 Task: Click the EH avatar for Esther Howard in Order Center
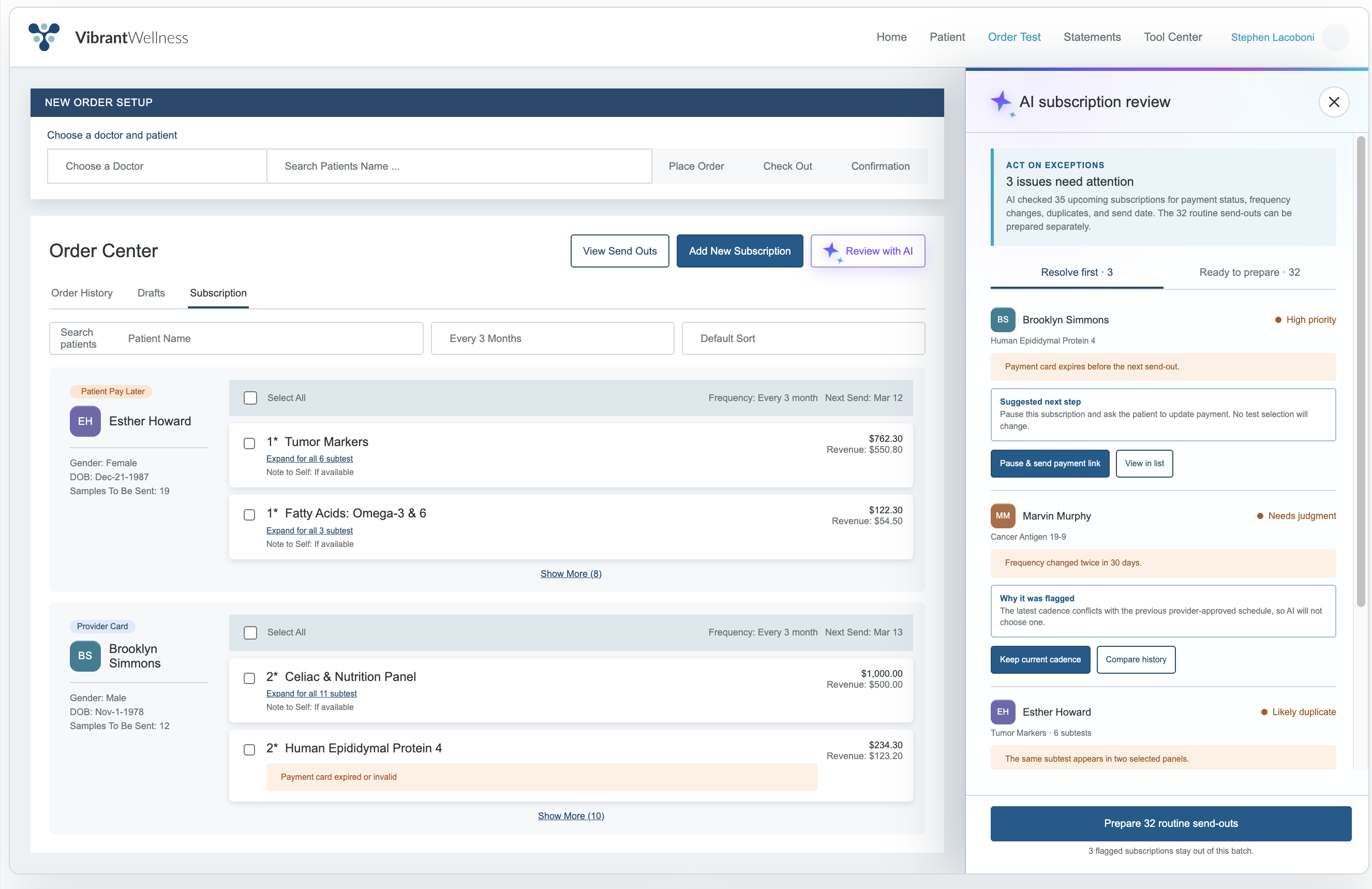tap(85, 421)
